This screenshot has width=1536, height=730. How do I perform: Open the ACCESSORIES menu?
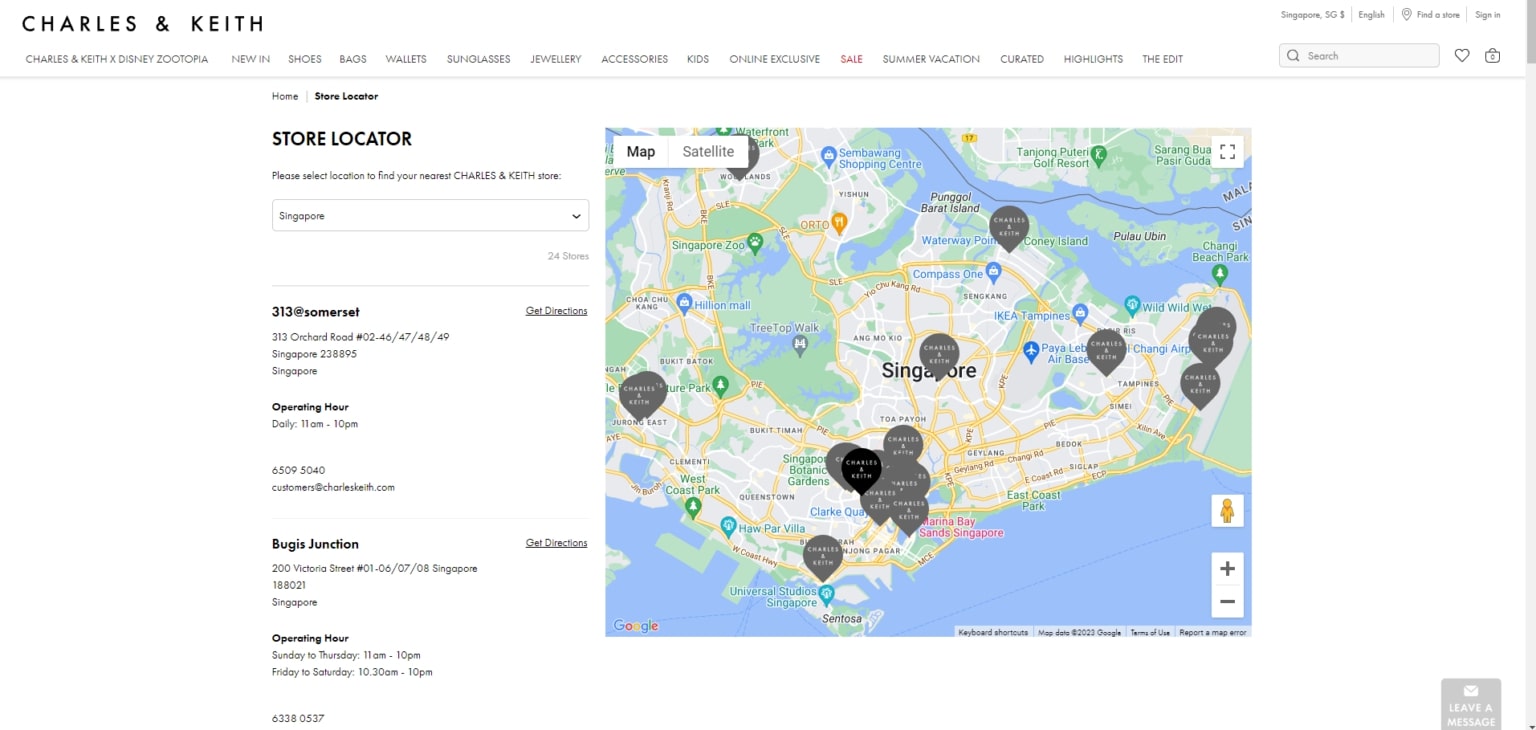pyautogui.click(x=634, y=59)
